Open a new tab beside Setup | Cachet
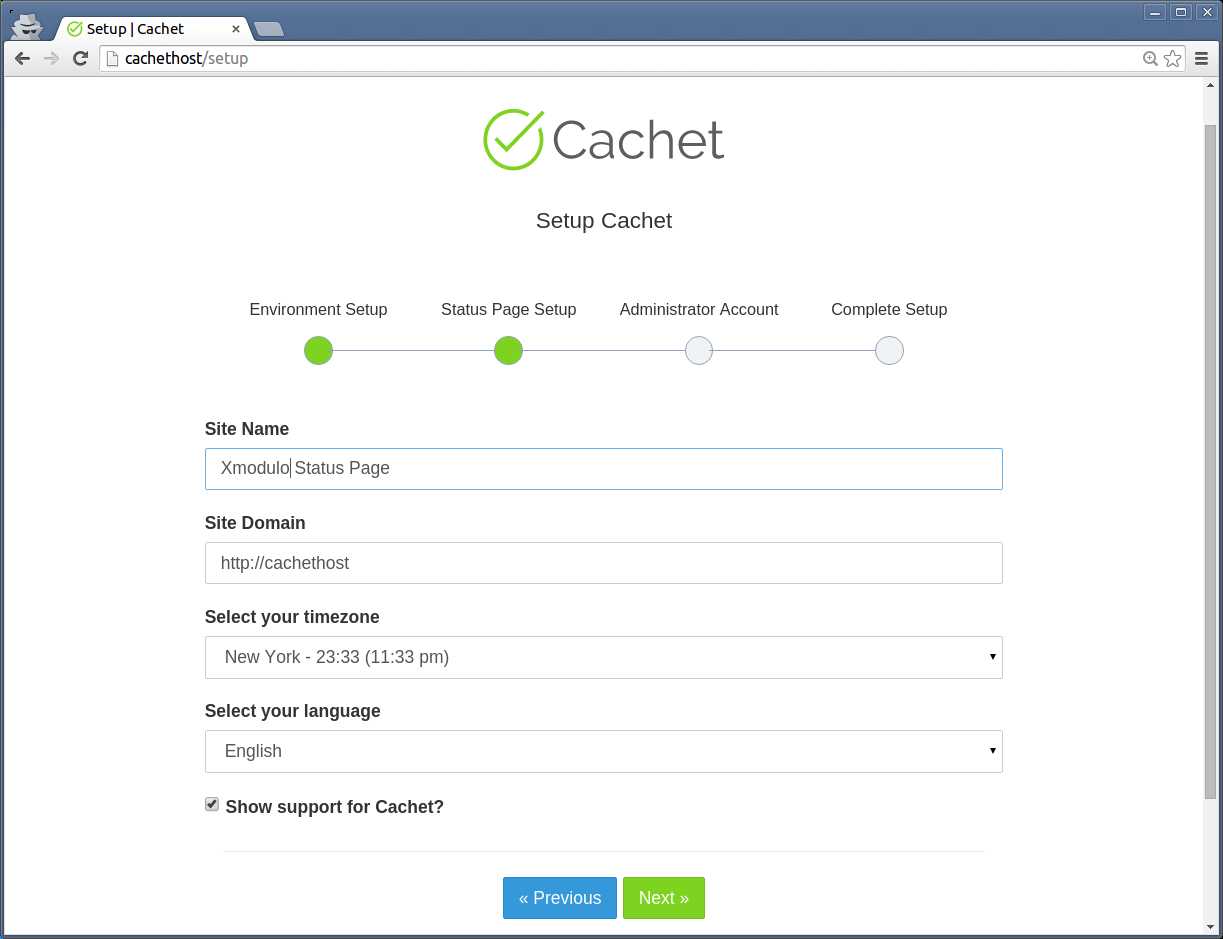Viewport: 1223px width, 939px height. (268, 29)
